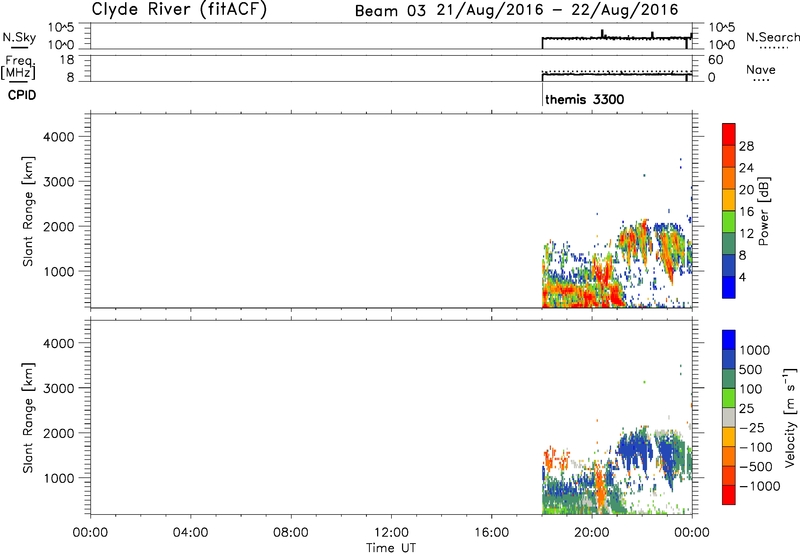Click the "10^5" tick beside the N.Sky label

tap(61, 28)
